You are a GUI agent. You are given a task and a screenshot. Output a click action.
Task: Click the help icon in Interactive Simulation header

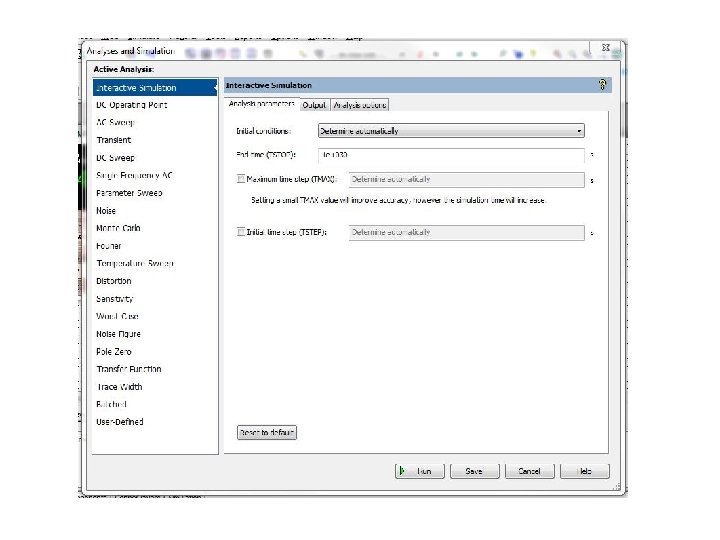(x=602, y=84)
